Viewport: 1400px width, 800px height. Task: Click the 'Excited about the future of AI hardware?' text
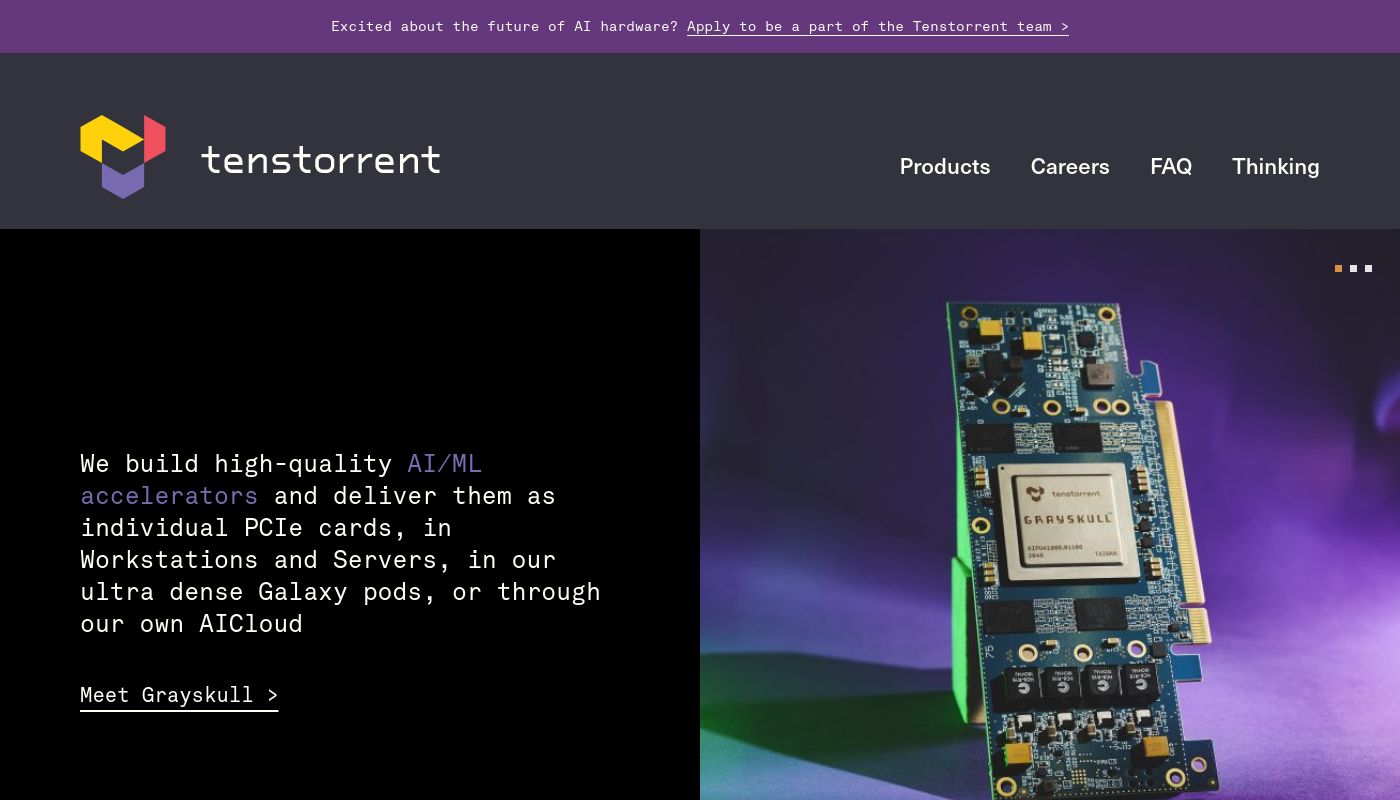click(505, 27)
